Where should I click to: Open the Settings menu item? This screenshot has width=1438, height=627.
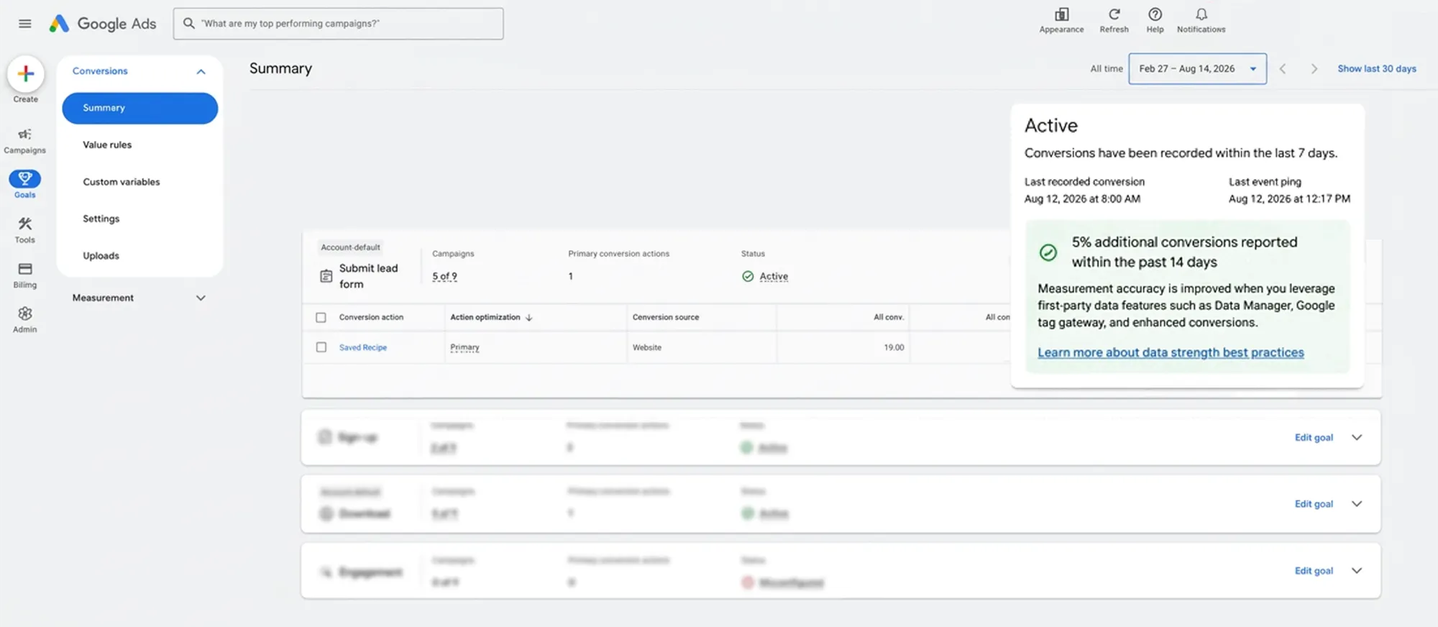pyautogui.click(x=101, y=219)
